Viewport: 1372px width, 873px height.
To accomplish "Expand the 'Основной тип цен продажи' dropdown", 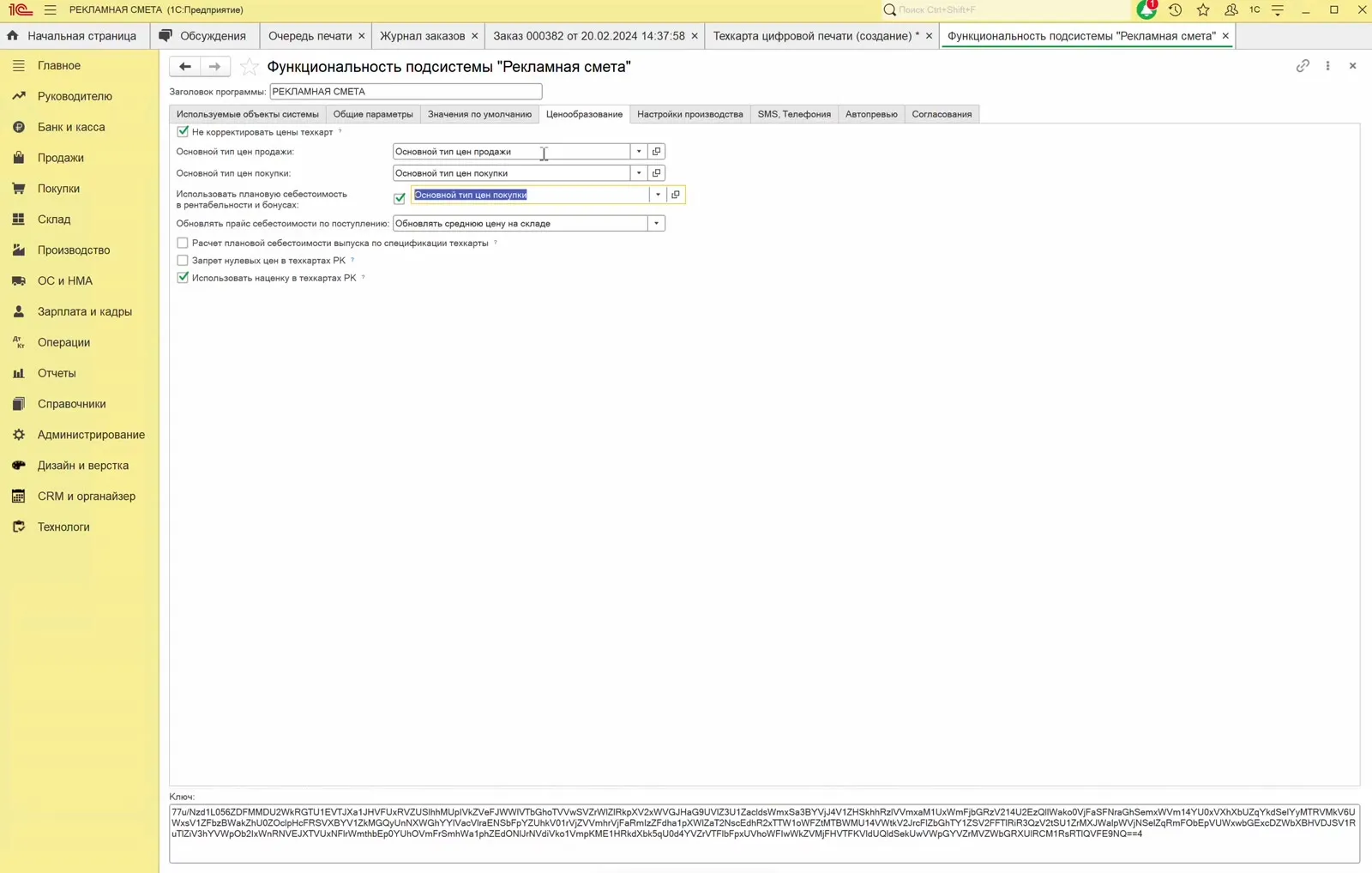I will coord(639,151).
